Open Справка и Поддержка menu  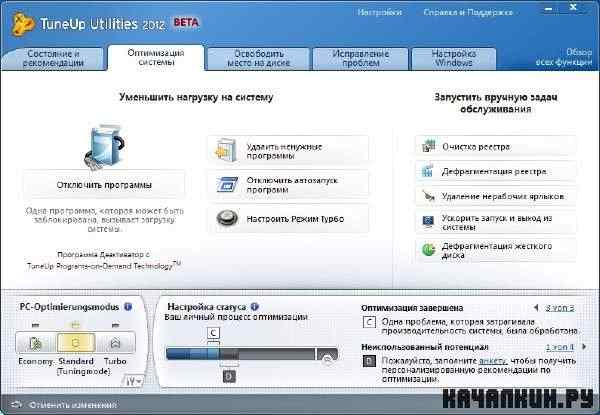(x=468, y=12)
